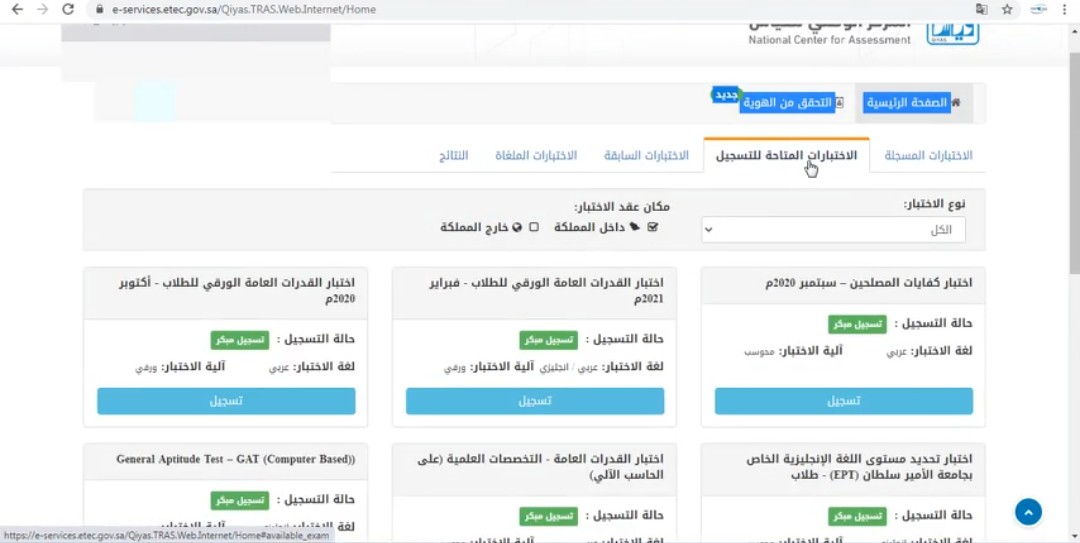Click تسجيل for القدرات العامة أكتوبر 2020
This screenshot has height=543, width=1080.
(226, 401)
